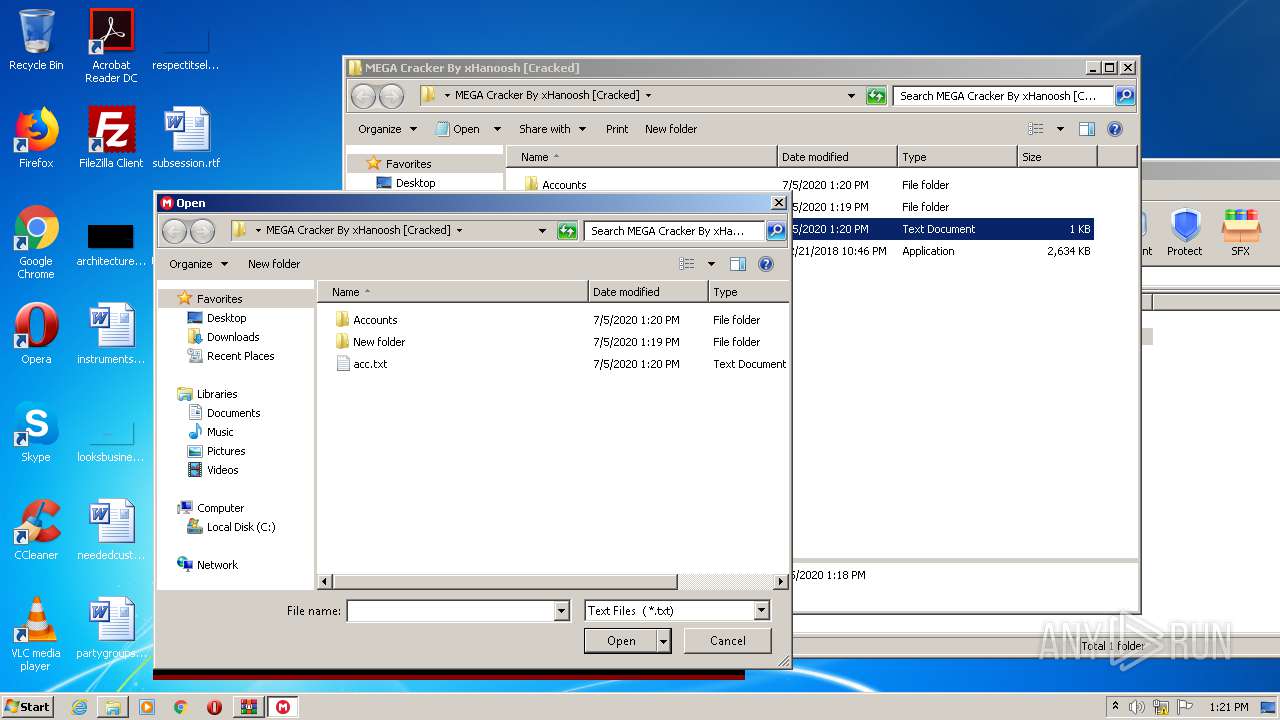The width and height of the screenshot is (1280, 720).
Task: Open Organize menu in Explorer window
Action: click(388, 129)
